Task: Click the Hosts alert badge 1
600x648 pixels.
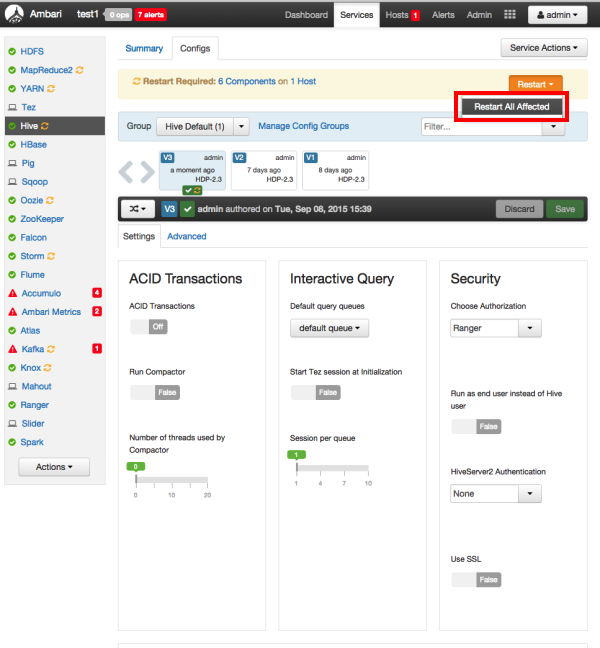Action: pyautogui.click(x=415, y=15)
